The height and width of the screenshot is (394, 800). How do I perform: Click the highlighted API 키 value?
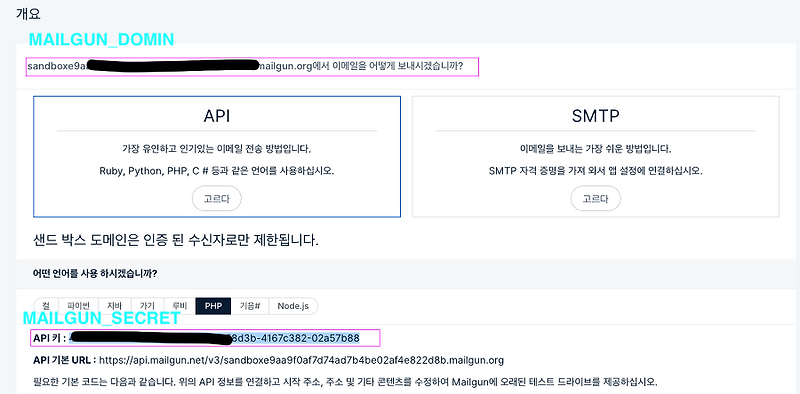tap(214, 338)
